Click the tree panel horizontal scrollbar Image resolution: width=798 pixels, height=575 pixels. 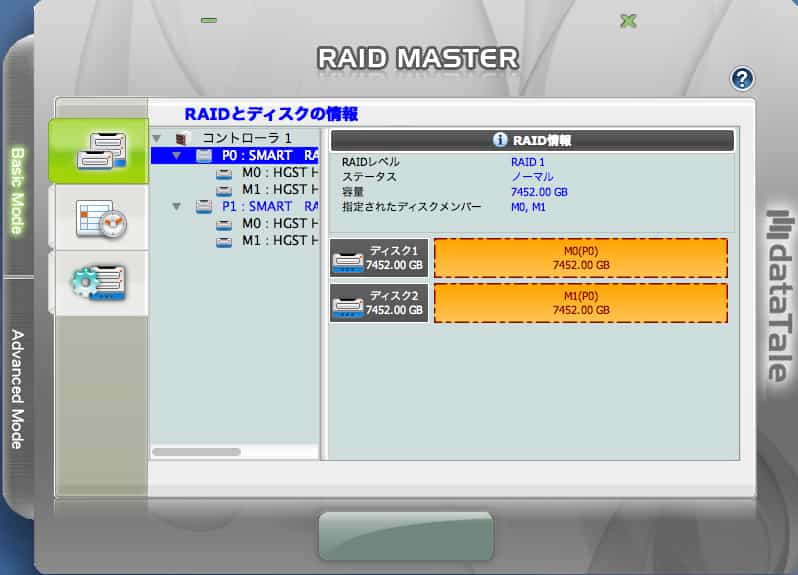pos(196,452)
